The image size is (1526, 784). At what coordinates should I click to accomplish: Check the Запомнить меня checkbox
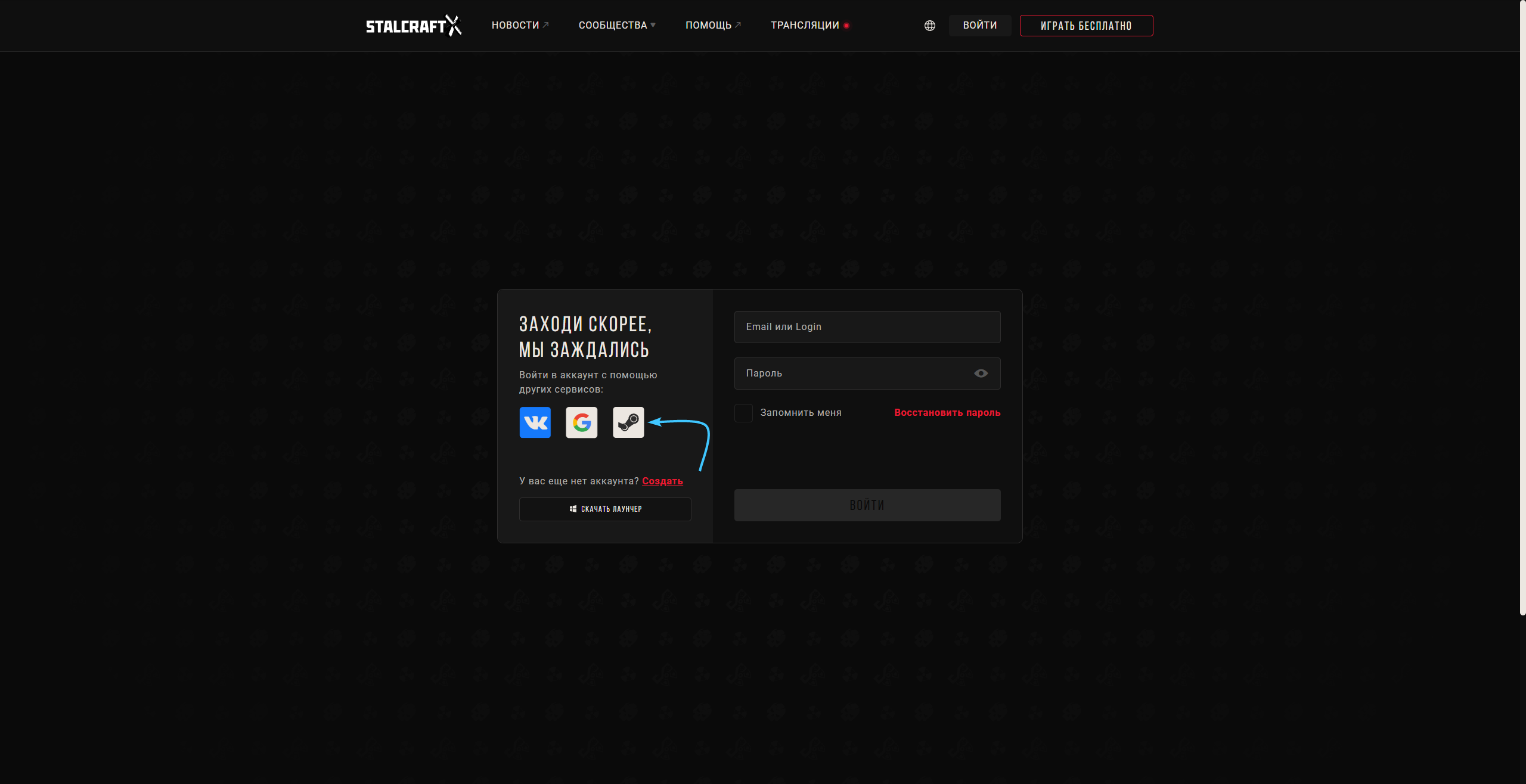point(743,413)
